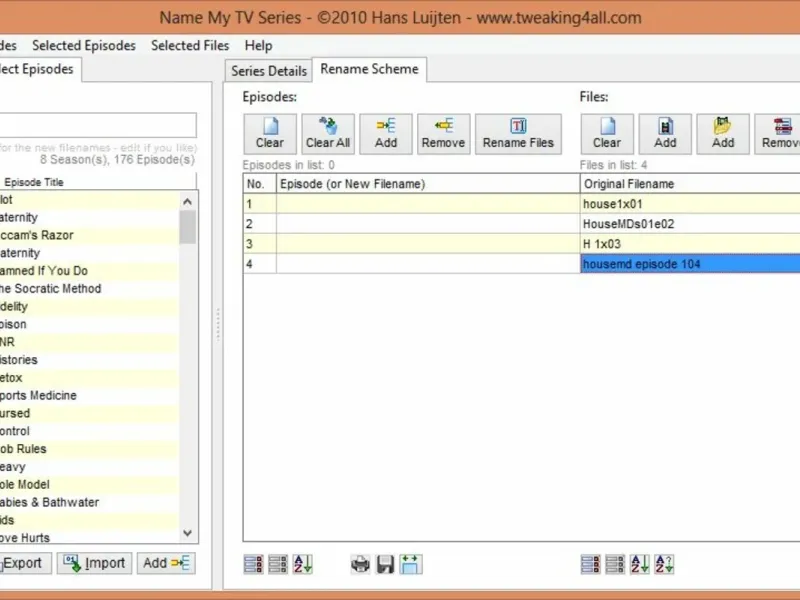Screen dimensions: 800x600
Task: Sort episodes A to Z
Action: click(x=303, y=564)
